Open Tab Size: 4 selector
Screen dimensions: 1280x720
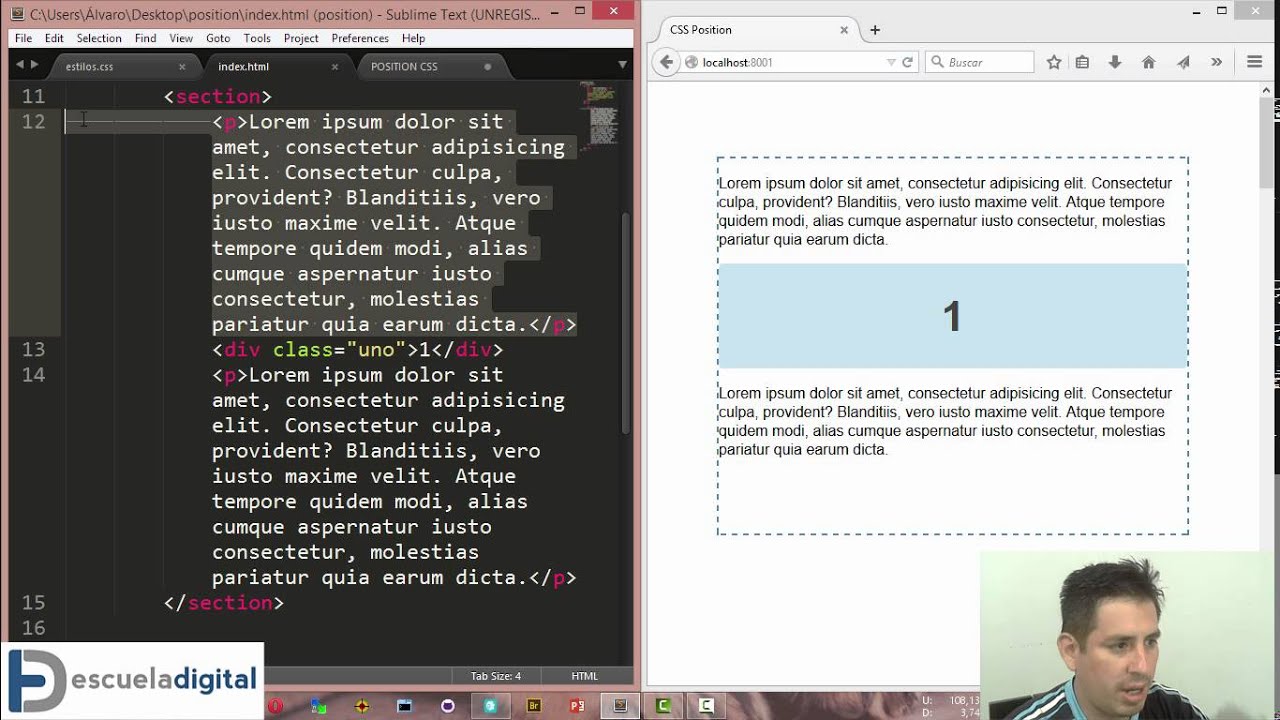coord(496,676)
